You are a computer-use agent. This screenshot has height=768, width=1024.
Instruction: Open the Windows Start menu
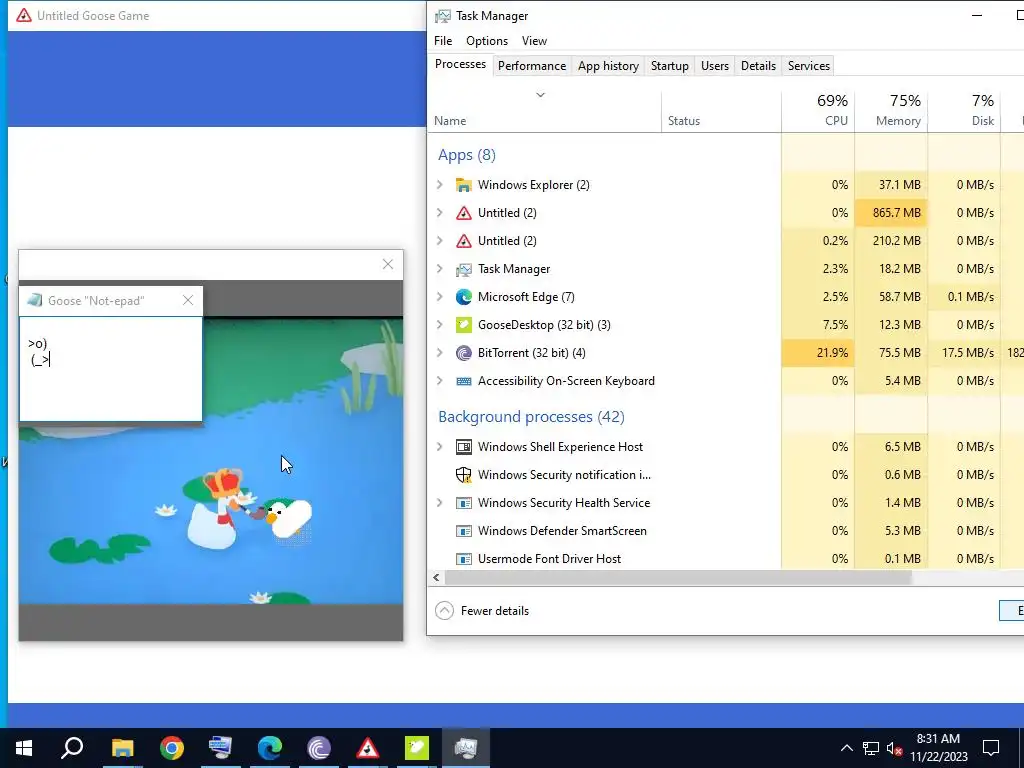24,748
